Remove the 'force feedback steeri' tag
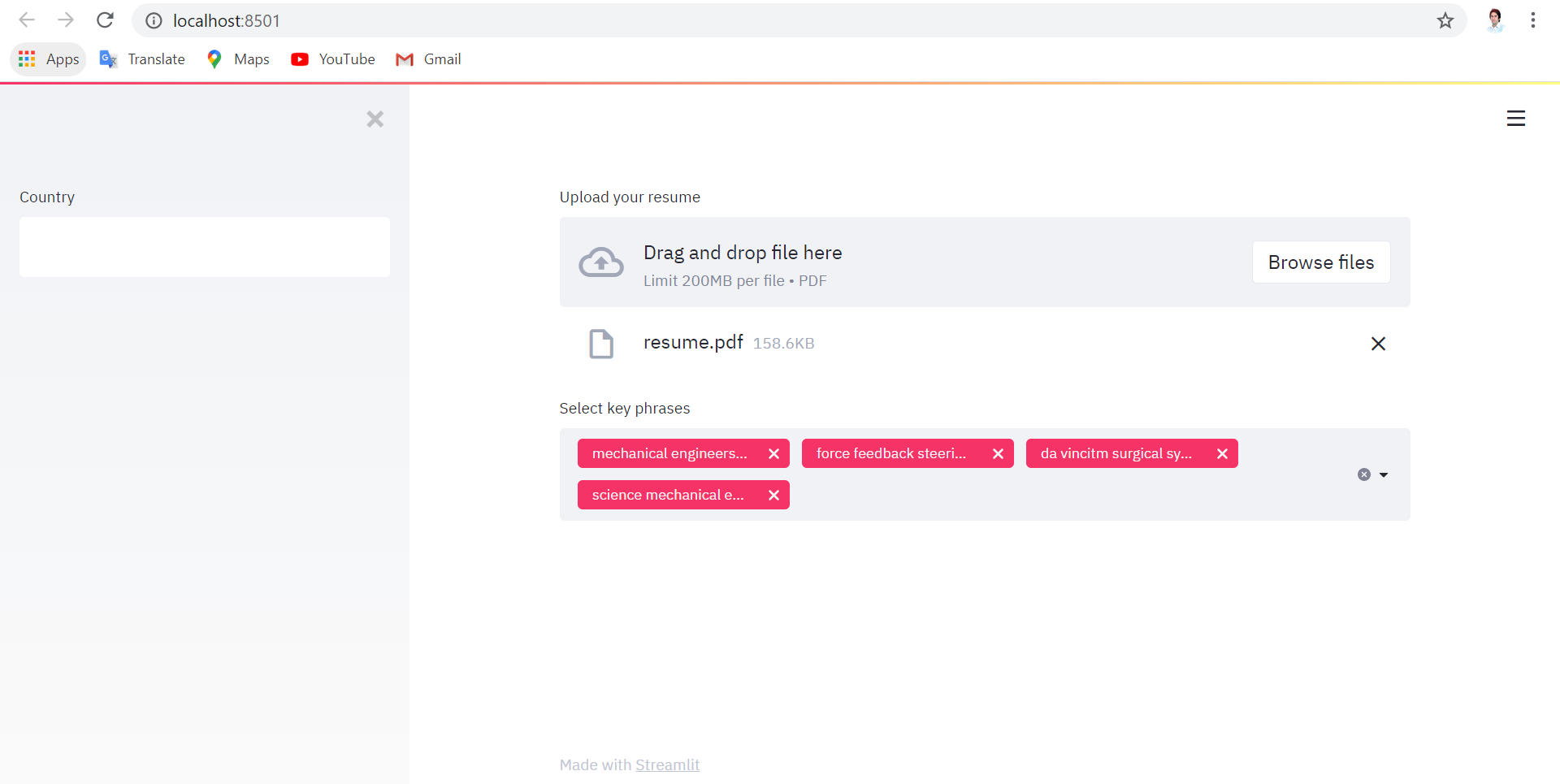1560x784 pixels. point(998,454)
